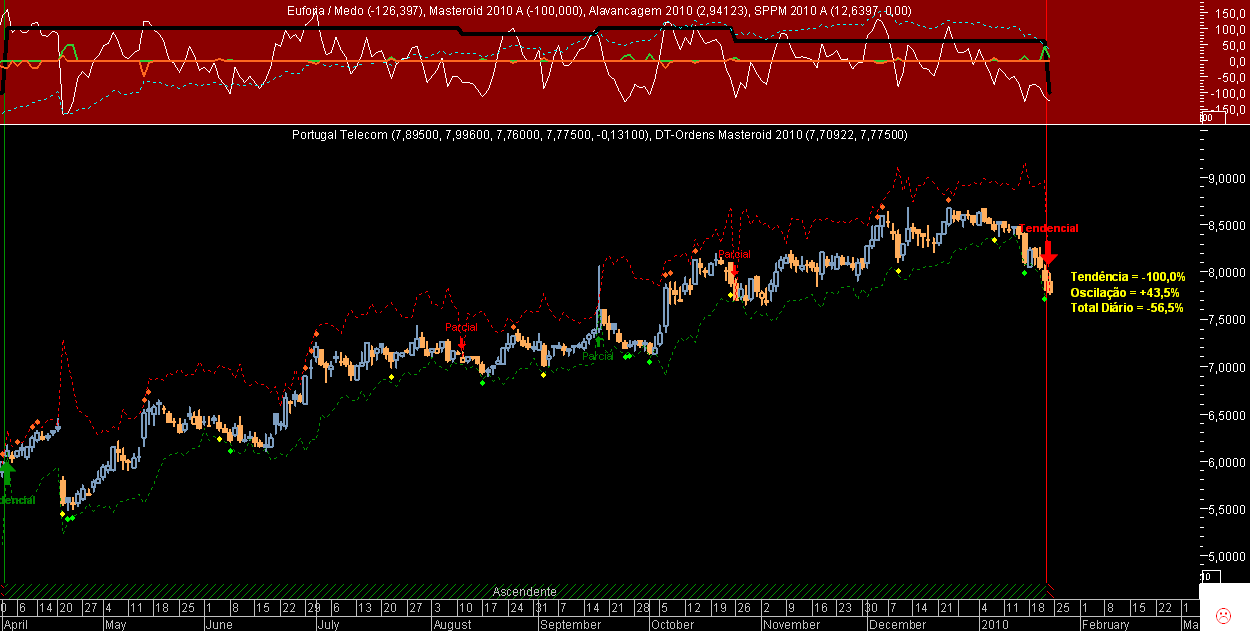Click the August month label
Screen dimensions: 1250x631
pyautogui.click(x=452, y=624)
